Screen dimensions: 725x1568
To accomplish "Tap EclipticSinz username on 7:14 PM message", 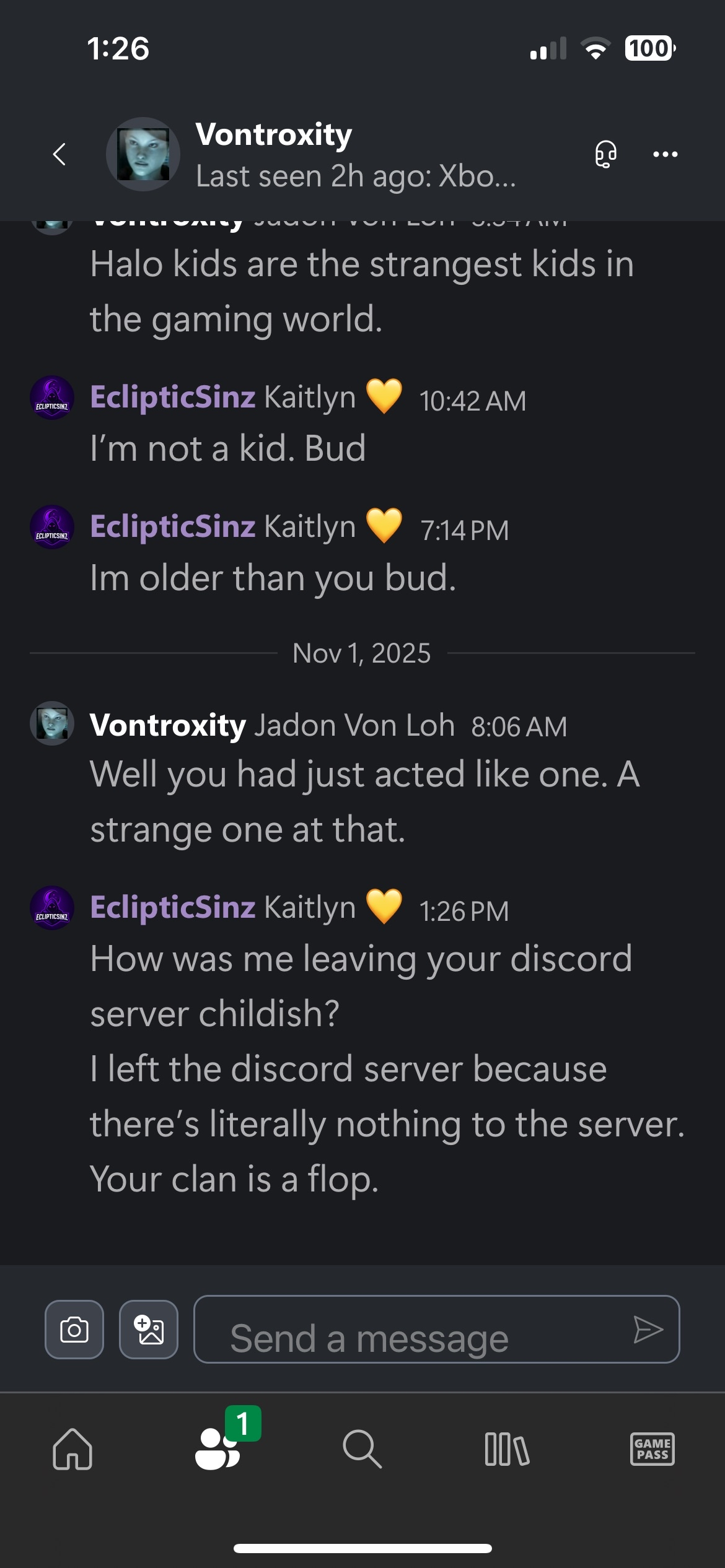I will tap(173, 526).
